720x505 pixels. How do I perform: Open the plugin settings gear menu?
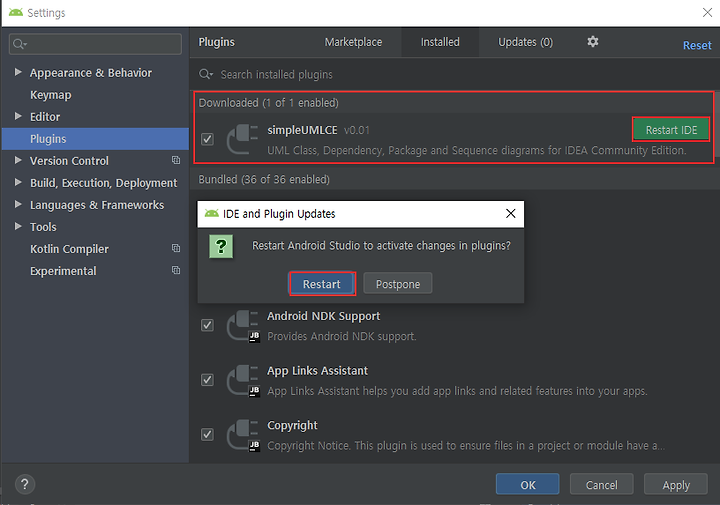[593, 42]
